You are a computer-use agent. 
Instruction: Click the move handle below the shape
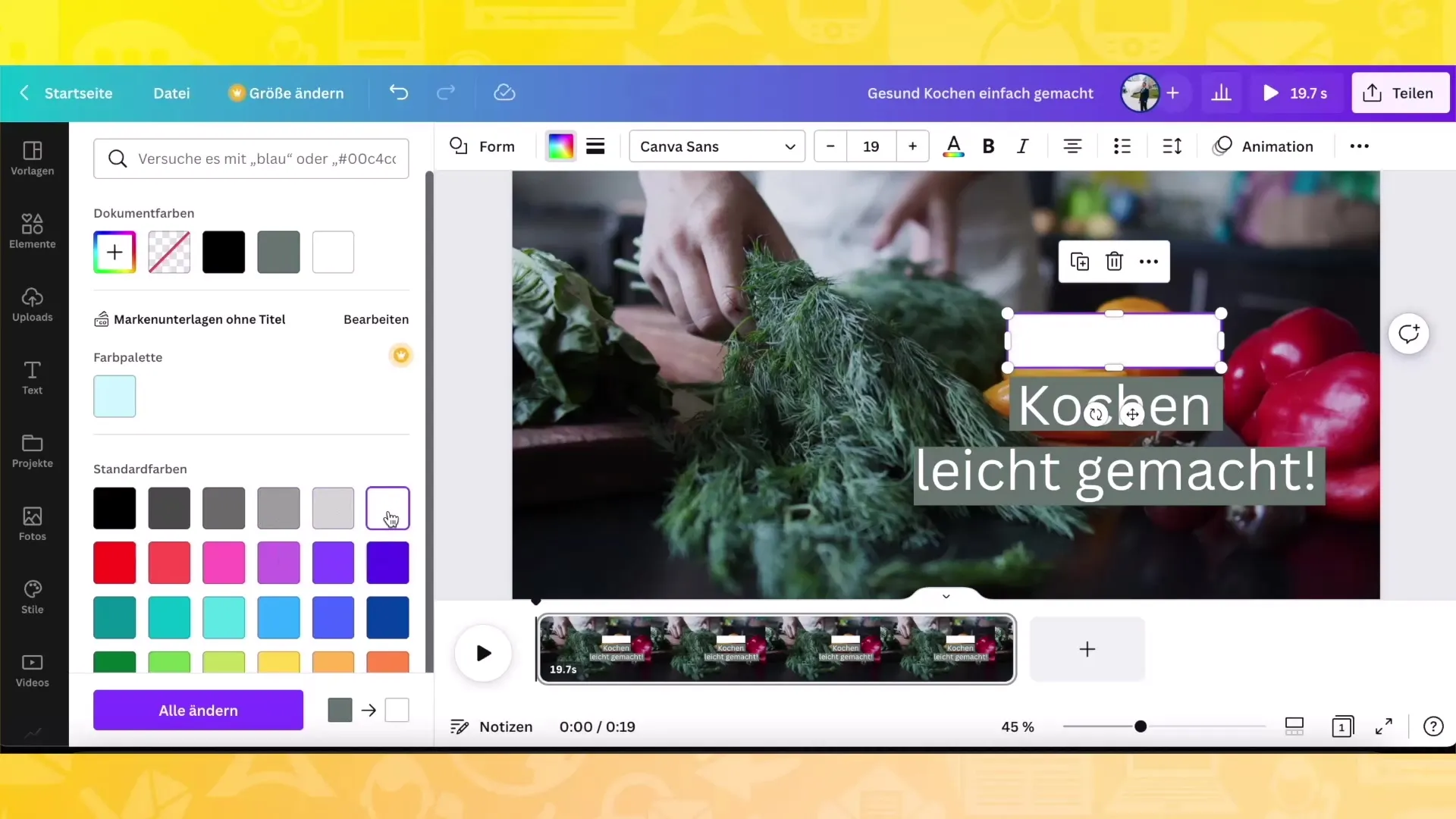pos(1132,415)
